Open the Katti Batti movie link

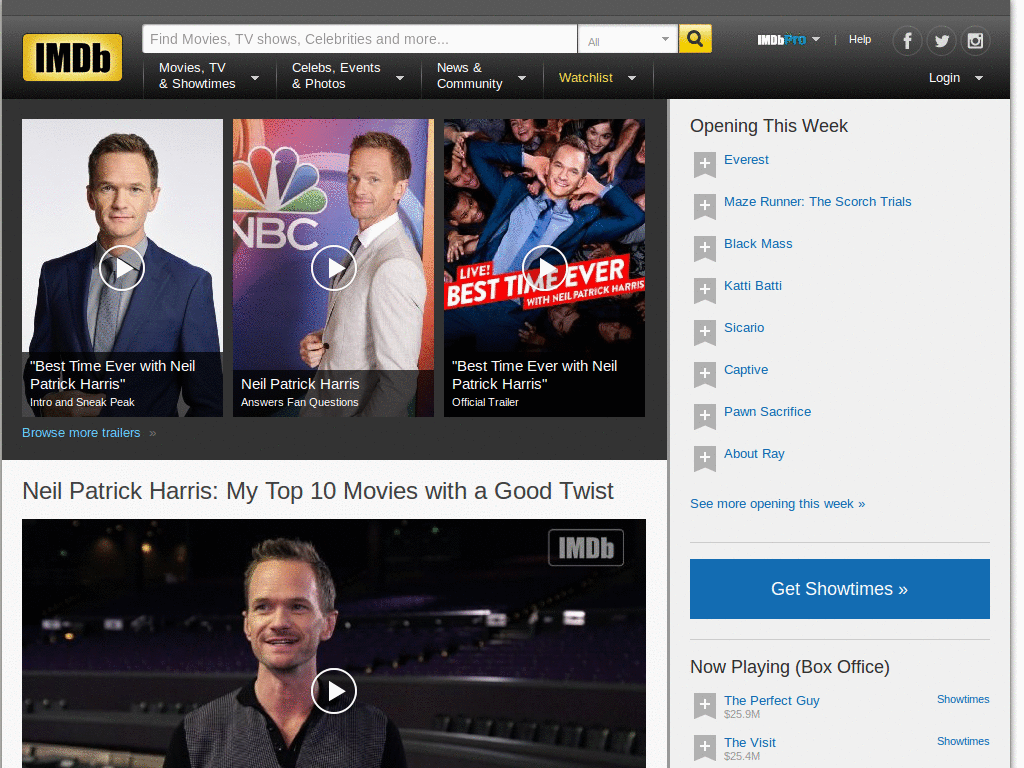(753, 285)
